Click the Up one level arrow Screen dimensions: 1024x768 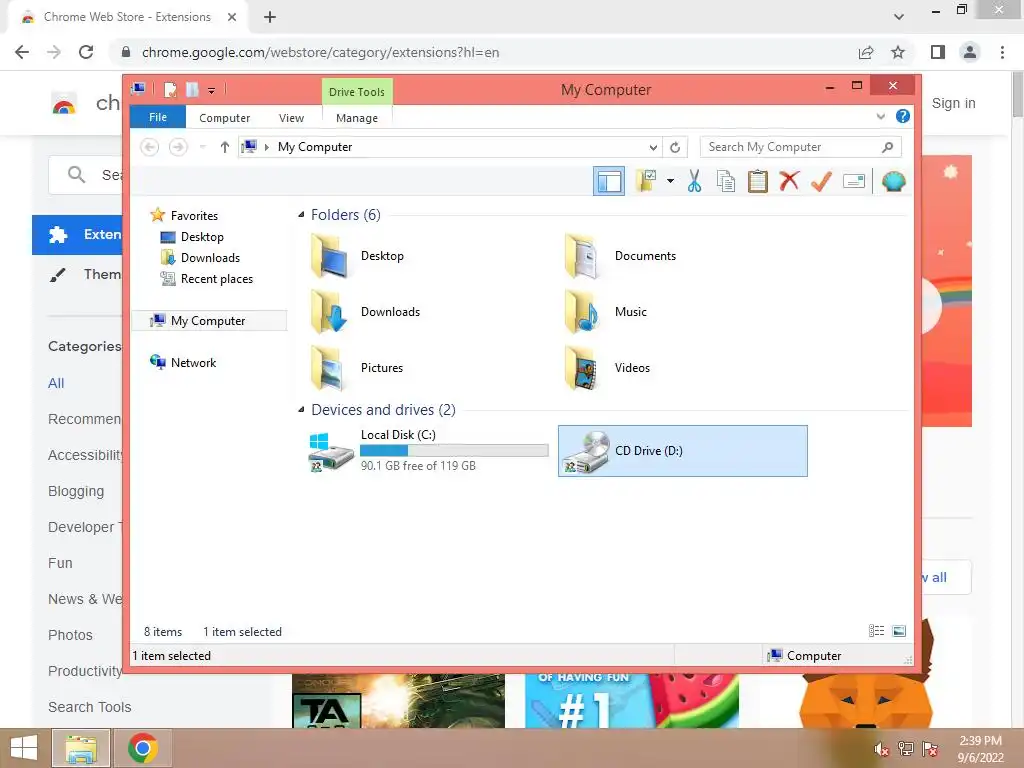point(225,147)
